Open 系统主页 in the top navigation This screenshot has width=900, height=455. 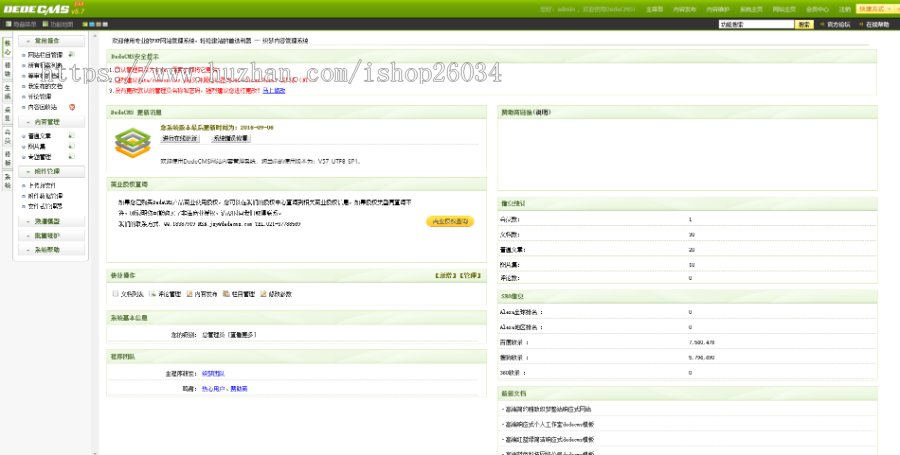tap(751, 9)
